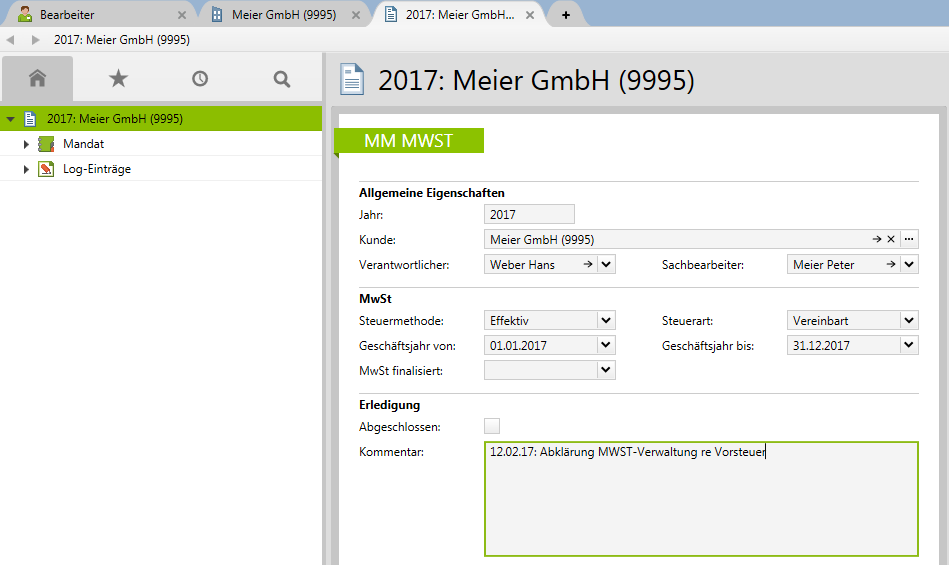Open the Favorites star tab
The image size is (949, 565).
119,79
